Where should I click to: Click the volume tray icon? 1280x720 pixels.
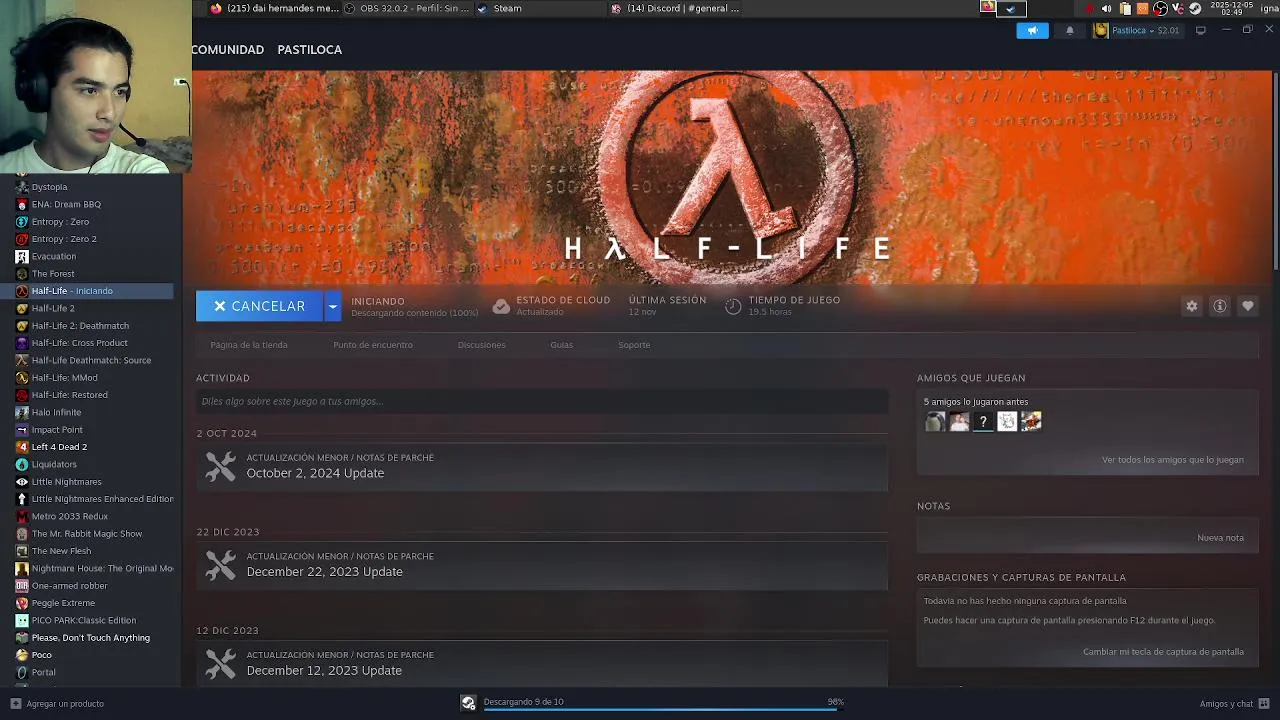pos(1106,8)
